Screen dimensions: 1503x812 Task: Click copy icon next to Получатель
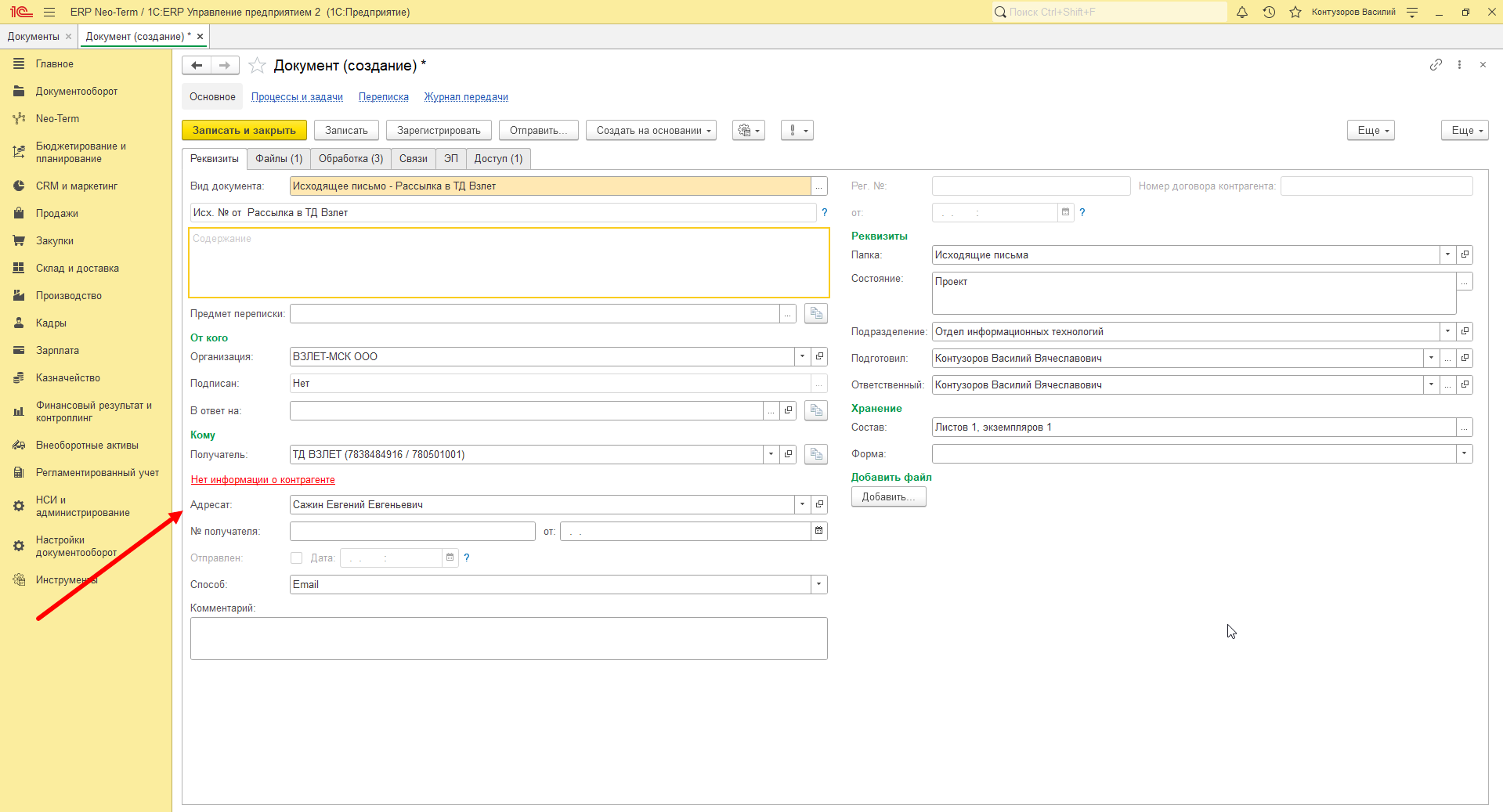click(x=816, y=454)
